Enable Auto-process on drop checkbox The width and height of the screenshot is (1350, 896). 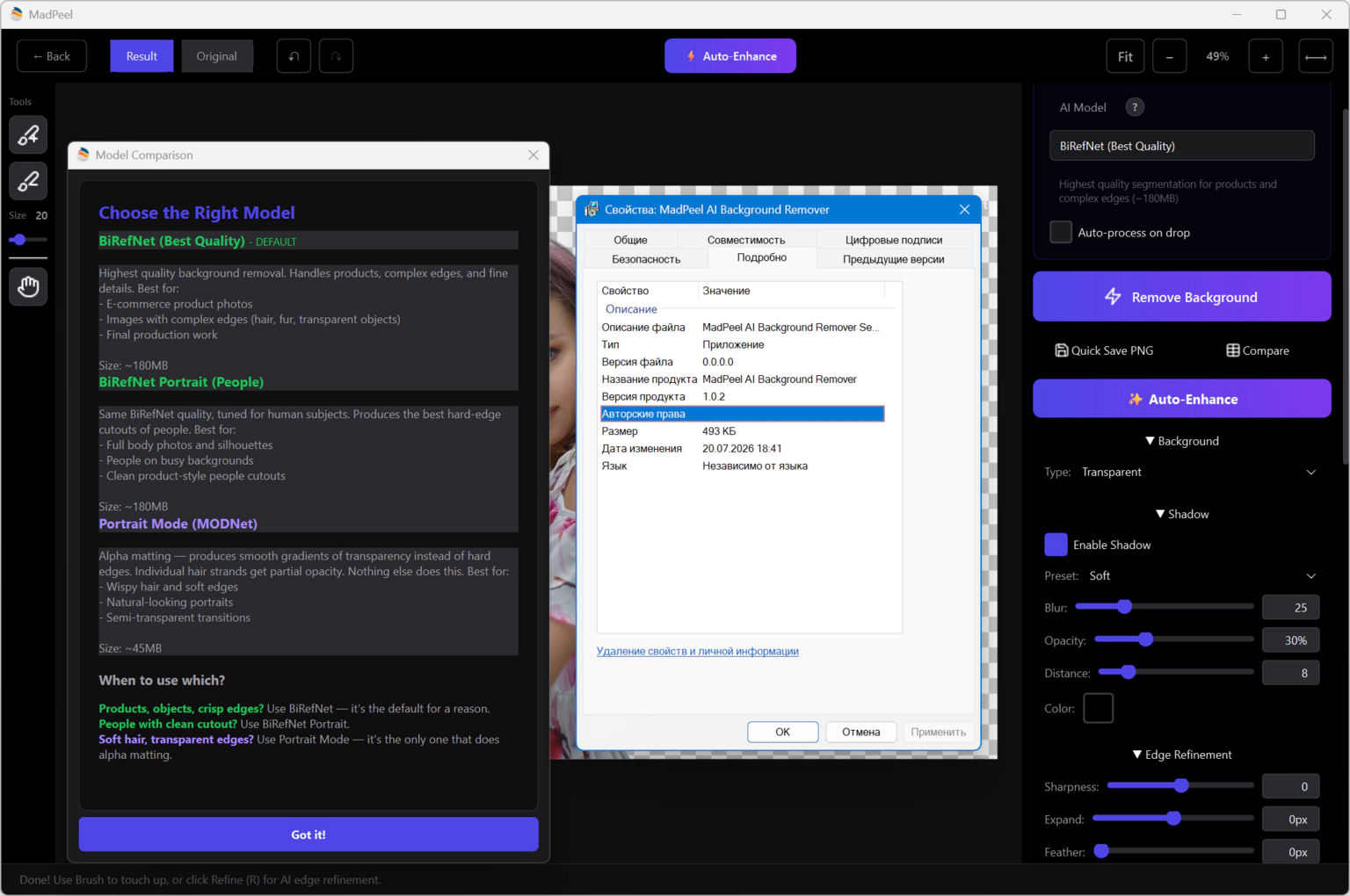[x=1061, y=232]
